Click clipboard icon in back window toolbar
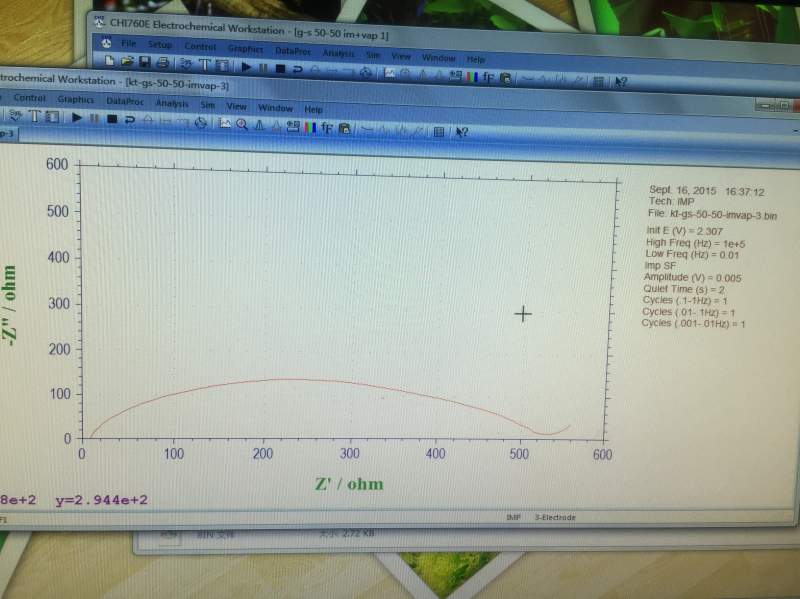The image size is (800, 599). click(x=506, y=79)
